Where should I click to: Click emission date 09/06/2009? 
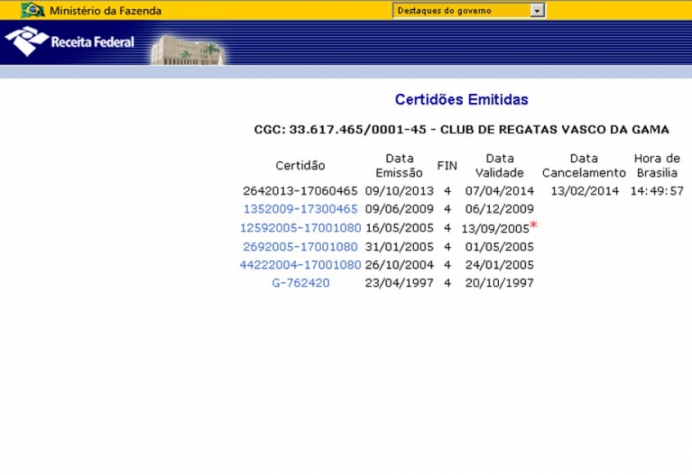pos(399,209)
